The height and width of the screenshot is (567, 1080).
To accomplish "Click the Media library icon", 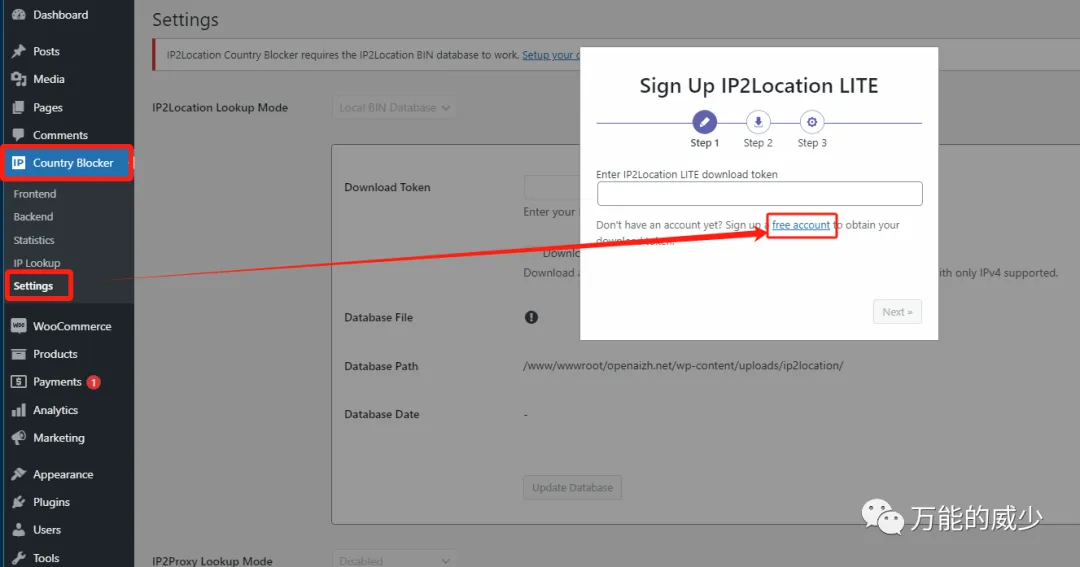I will coord(19,79).
